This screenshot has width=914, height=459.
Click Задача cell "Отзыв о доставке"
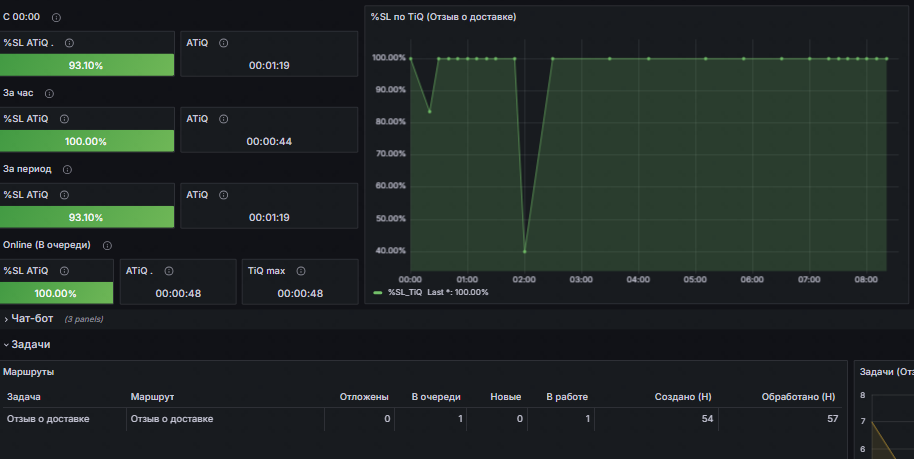[x=48, y=419]
